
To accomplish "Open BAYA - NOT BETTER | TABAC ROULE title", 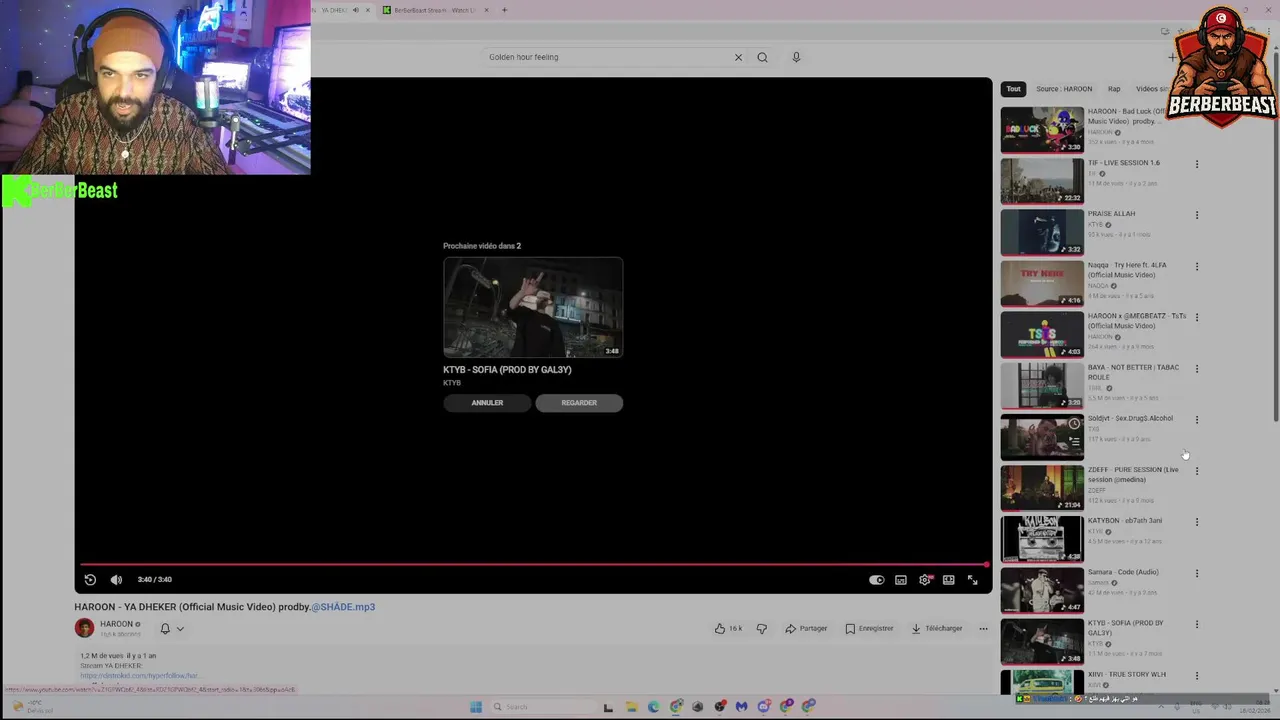I will click(x=1133, y=372).
